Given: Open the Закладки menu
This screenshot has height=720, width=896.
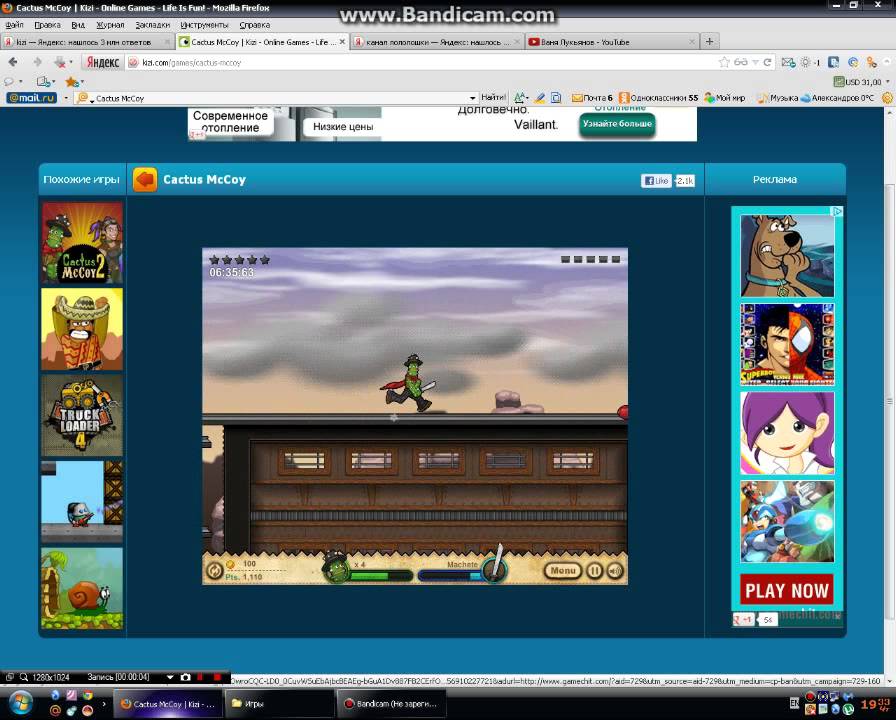Looking at the screenshot, I should point(153,25).
